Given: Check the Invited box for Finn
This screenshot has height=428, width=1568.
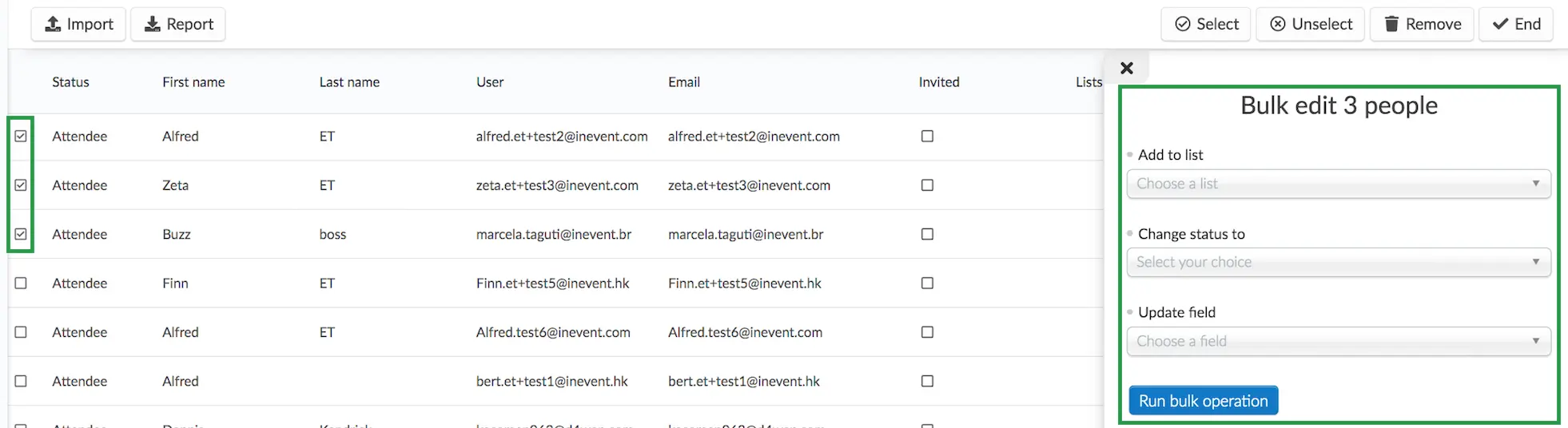Looking at the screenshot, I should [927, 283].
